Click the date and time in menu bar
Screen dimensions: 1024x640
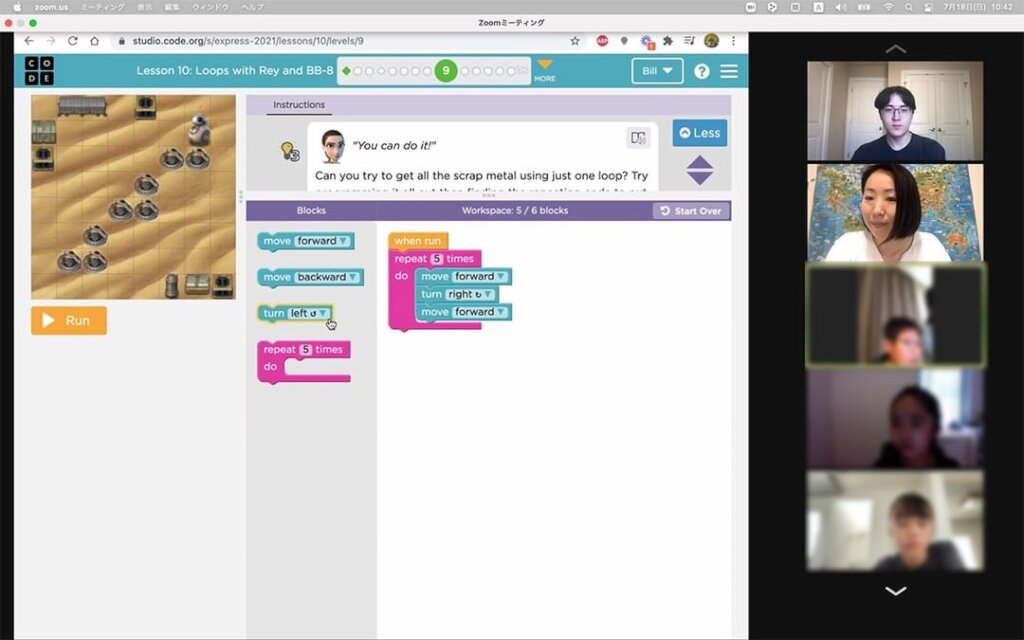tap(978, 7)
